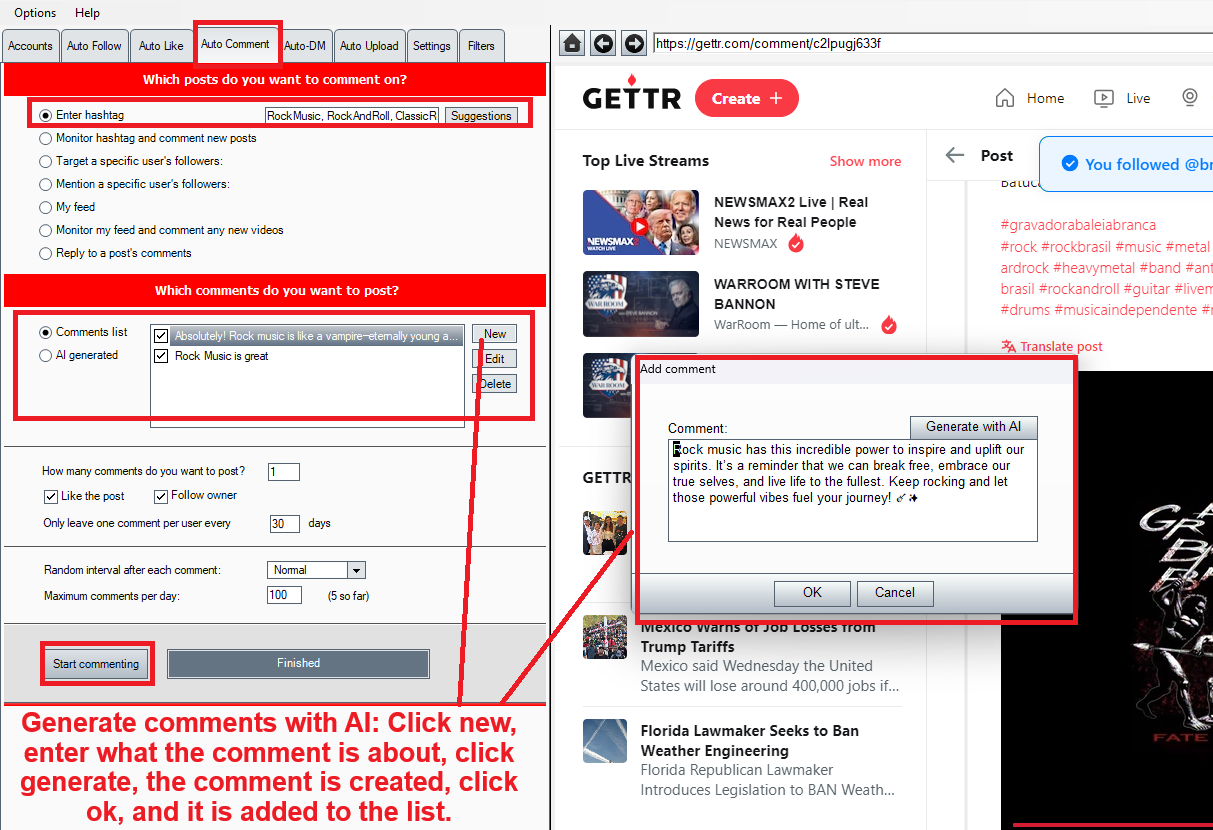This screenshot has width=1213, height=830.
Task: Click the Comment text area in dialog
Action: click(853, 490)
